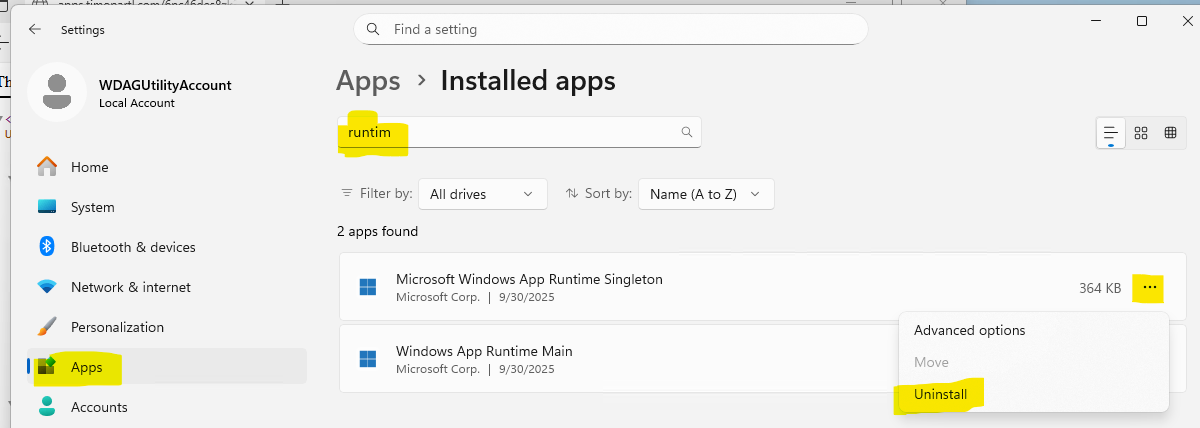Expand the Sort by Name dropdown

(x=705, y=194)
